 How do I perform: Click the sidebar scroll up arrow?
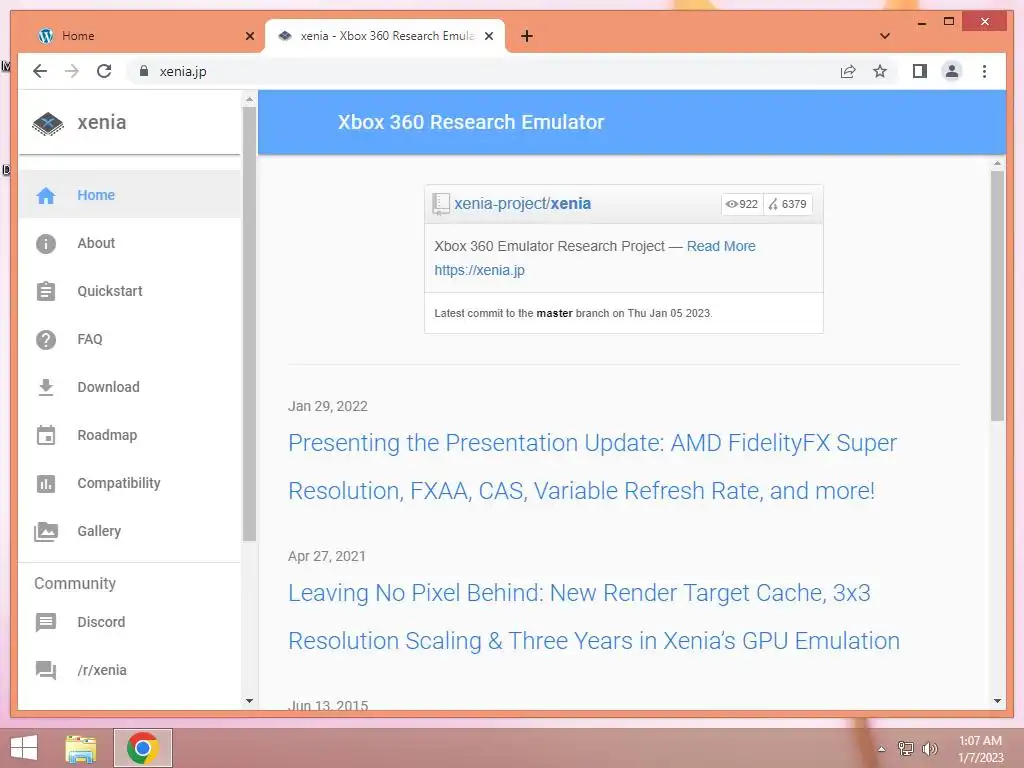click(249, 100)
